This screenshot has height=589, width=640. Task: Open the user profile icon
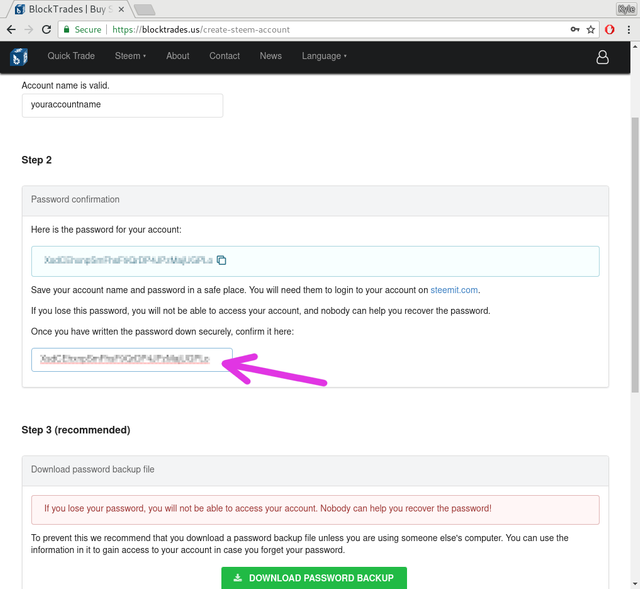[x=602, y=57]
